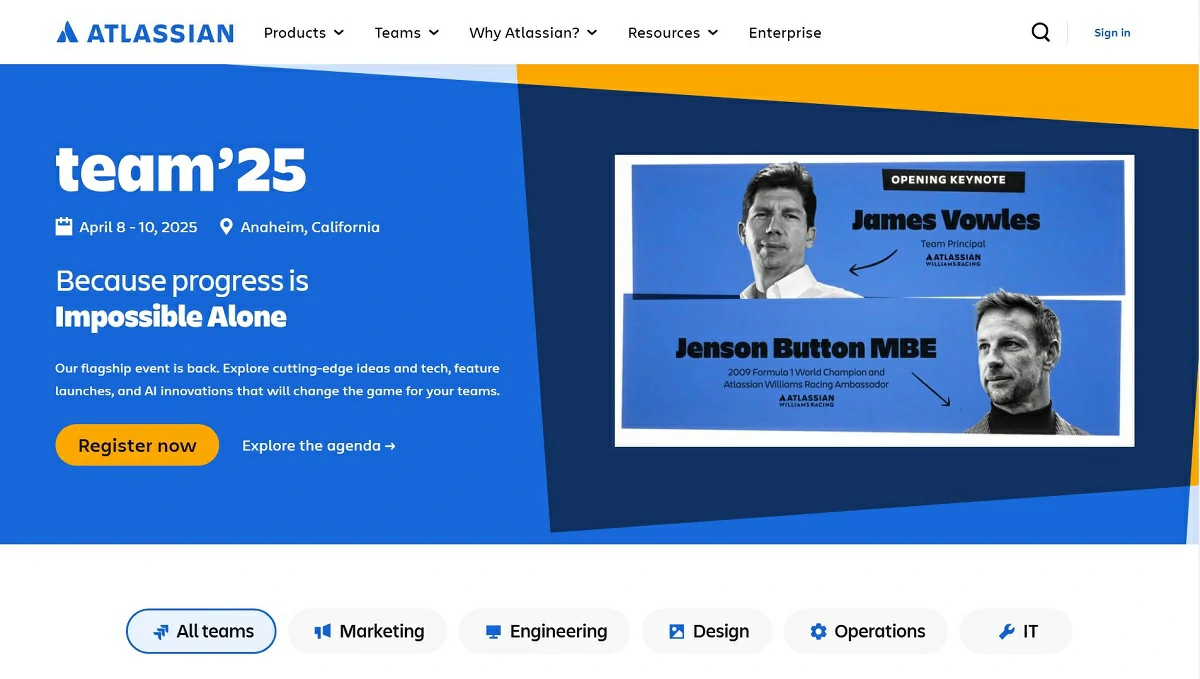Image resolution: width=1200 pixels, height=679 pixels.
Task: Click the April 8 - 10, 2025 date
Action: [x=138, y=227]
